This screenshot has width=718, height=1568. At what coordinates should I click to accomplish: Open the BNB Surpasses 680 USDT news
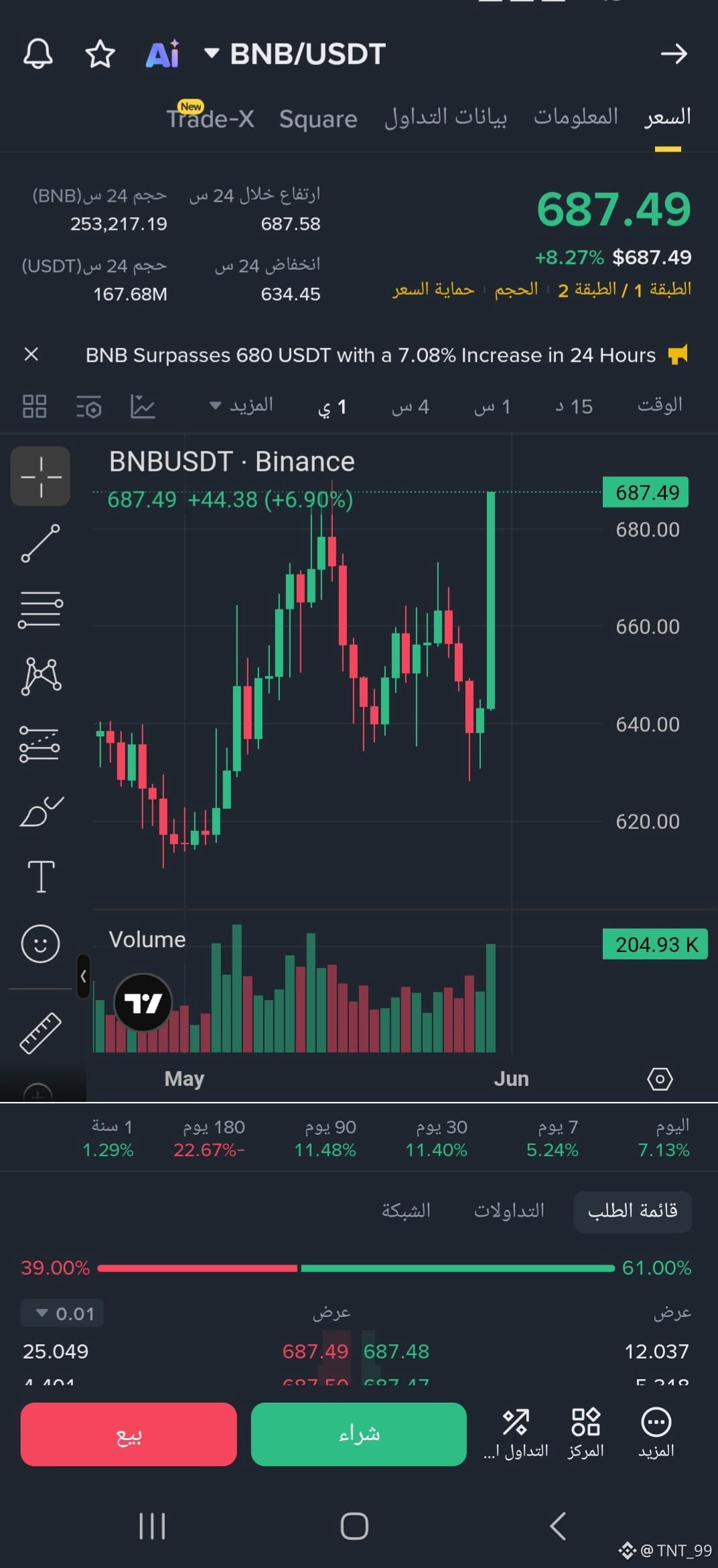pyautogui.click(x=370, y=355)
